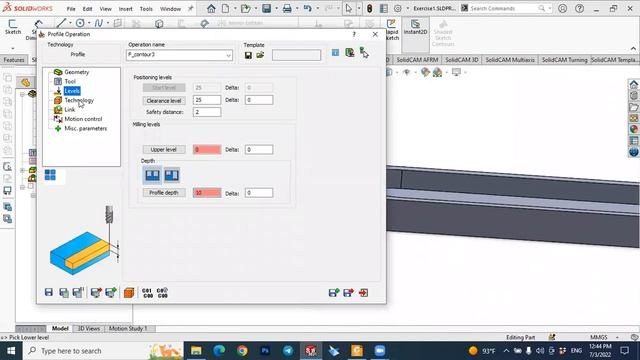
Task: Click the blue info icon in dialog
Action: coord(335,53)
